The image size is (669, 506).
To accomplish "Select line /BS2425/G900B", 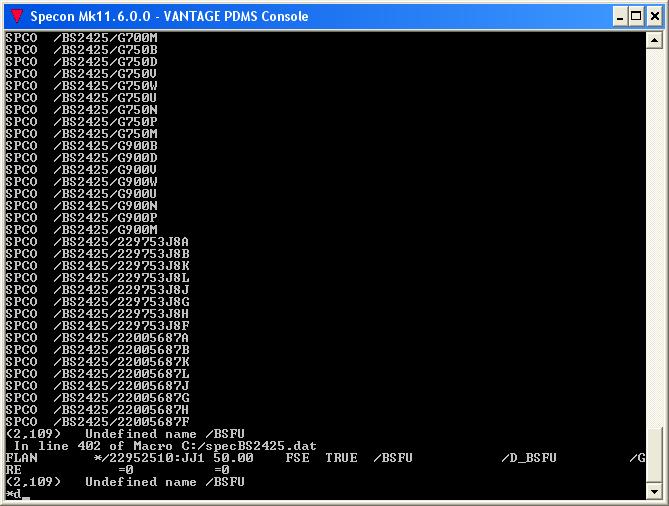I will 81,145.
